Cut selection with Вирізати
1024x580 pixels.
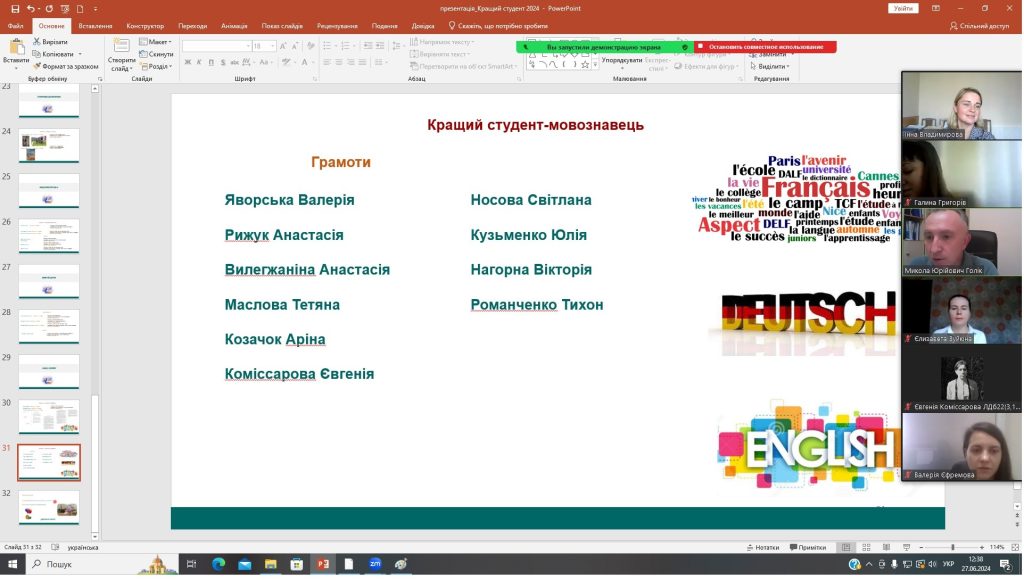[x=50, y=42]
